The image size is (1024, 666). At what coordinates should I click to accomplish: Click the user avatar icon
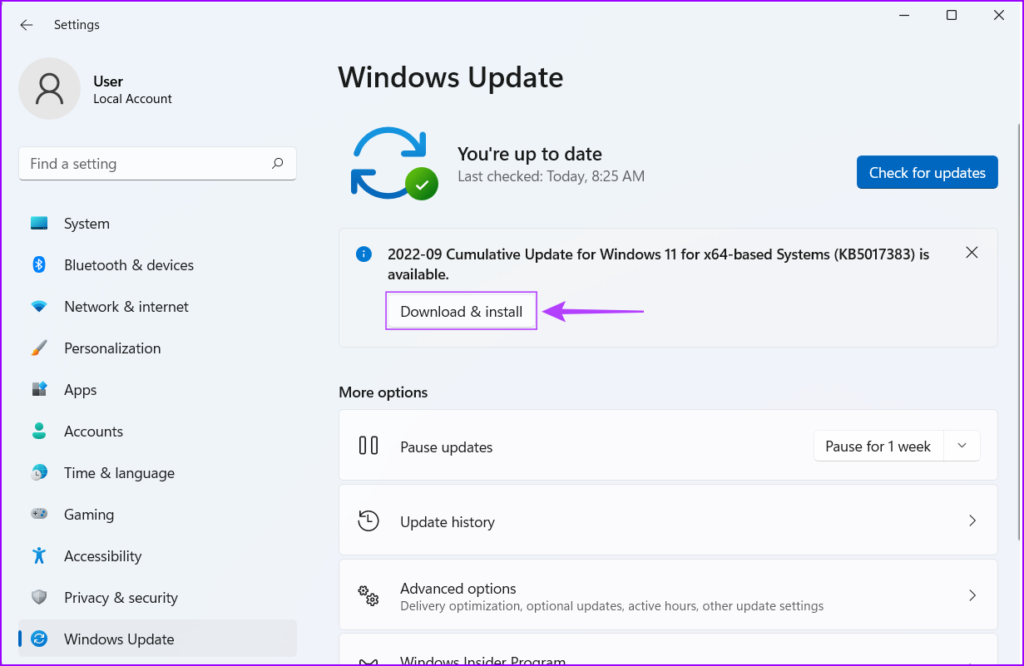pyautogui.click(x=50, y=89)
